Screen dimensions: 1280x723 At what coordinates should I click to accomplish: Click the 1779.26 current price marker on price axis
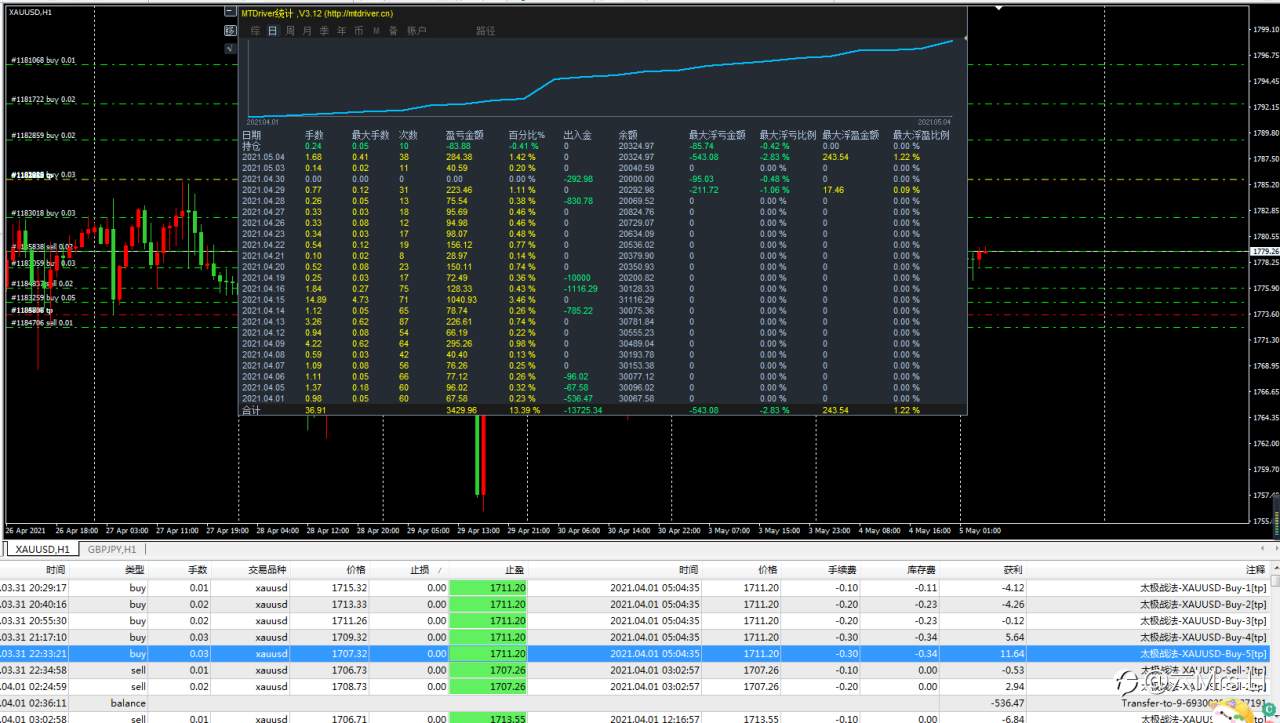tap(1265, 252)
